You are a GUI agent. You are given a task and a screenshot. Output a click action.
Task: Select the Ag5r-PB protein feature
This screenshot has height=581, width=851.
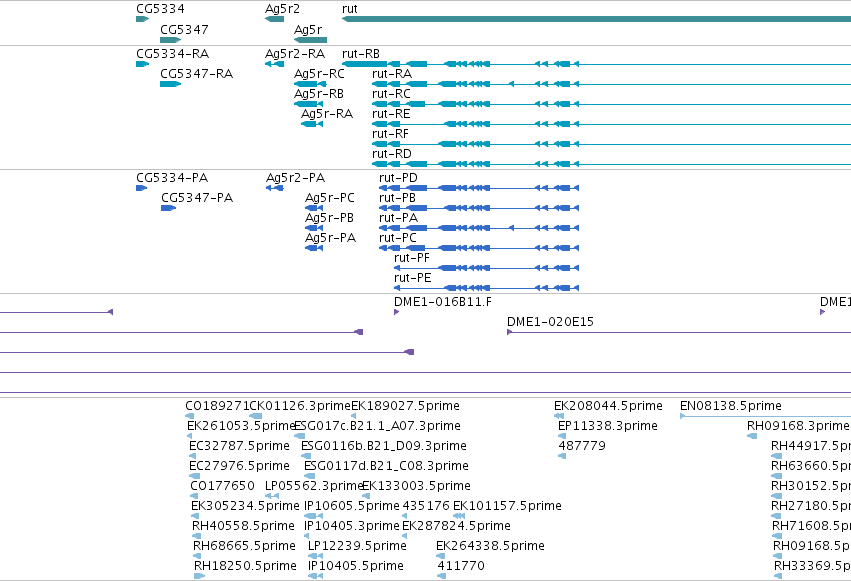point(314,228)
